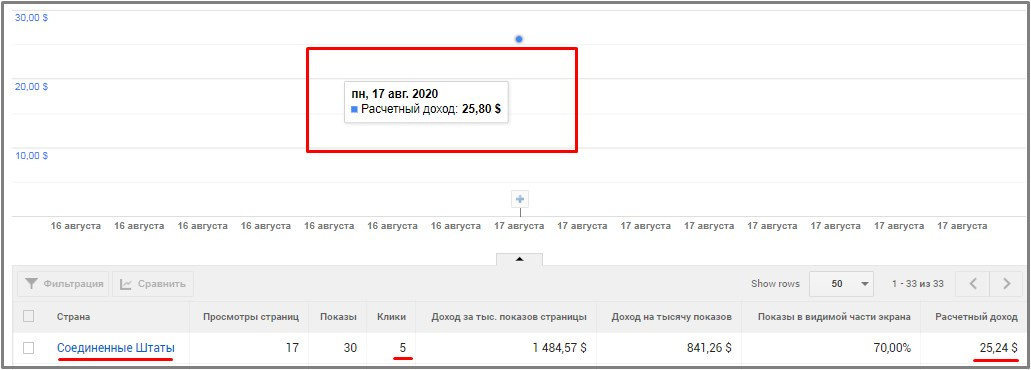Go to previous page of rows
The width and height of the screenshot is (1031, 370).
(x=972, y=284)
